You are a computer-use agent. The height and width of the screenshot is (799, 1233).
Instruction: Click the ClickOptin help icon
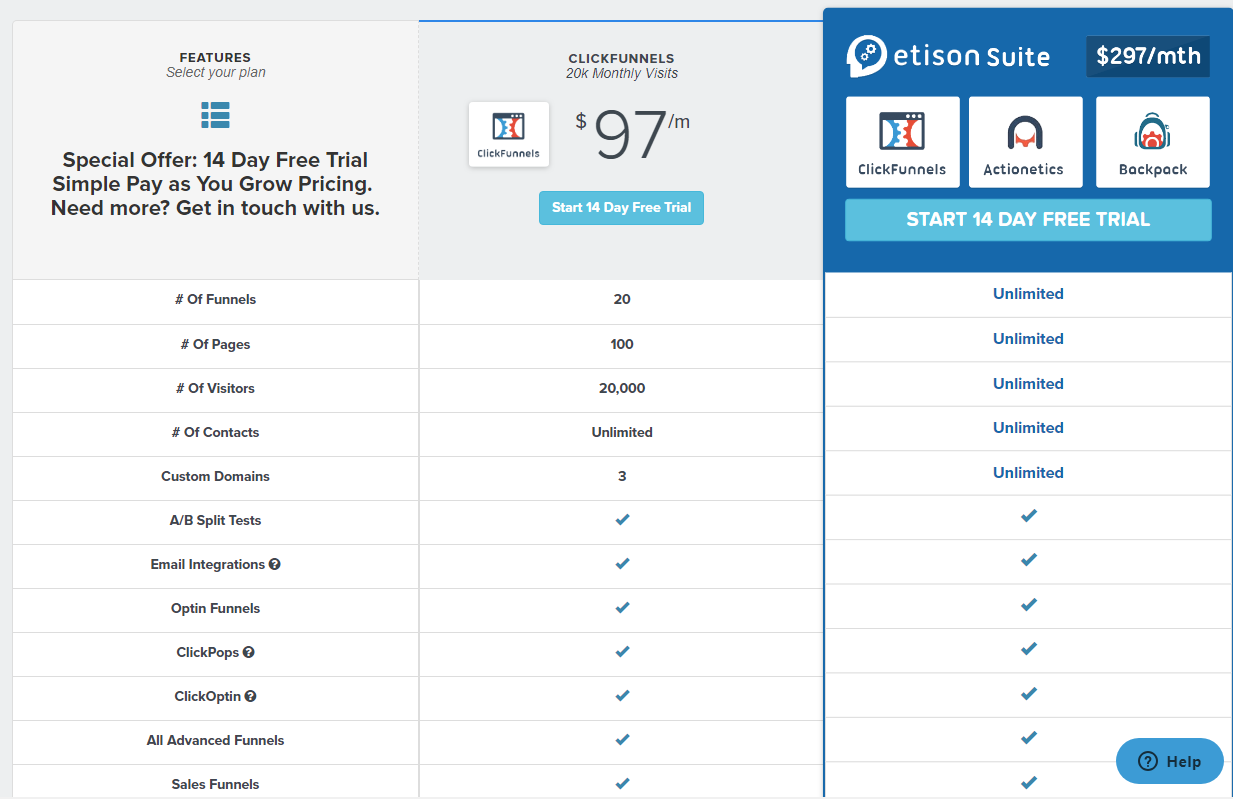pyautogui.click(x=251, y=696)
